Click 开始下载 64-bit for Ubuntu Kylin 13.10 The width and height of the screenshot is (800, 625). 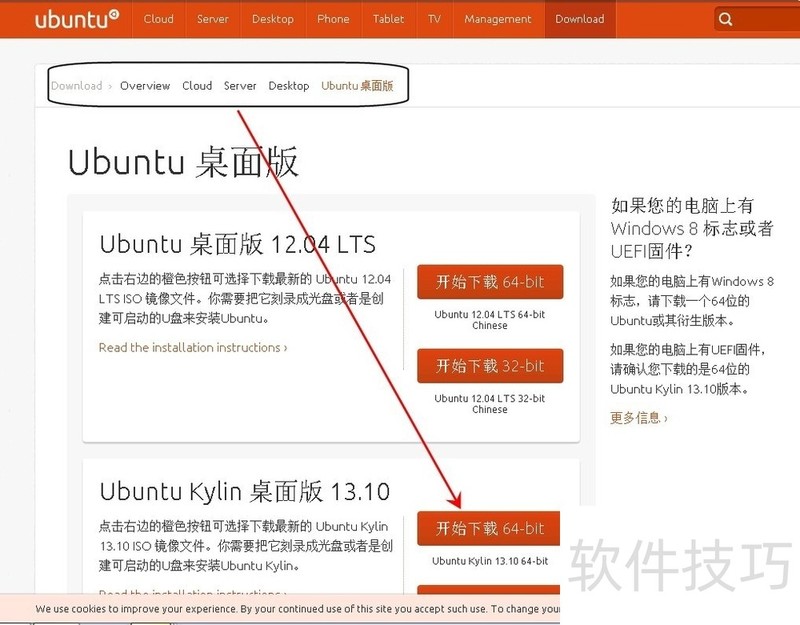(x=489, y=528)
